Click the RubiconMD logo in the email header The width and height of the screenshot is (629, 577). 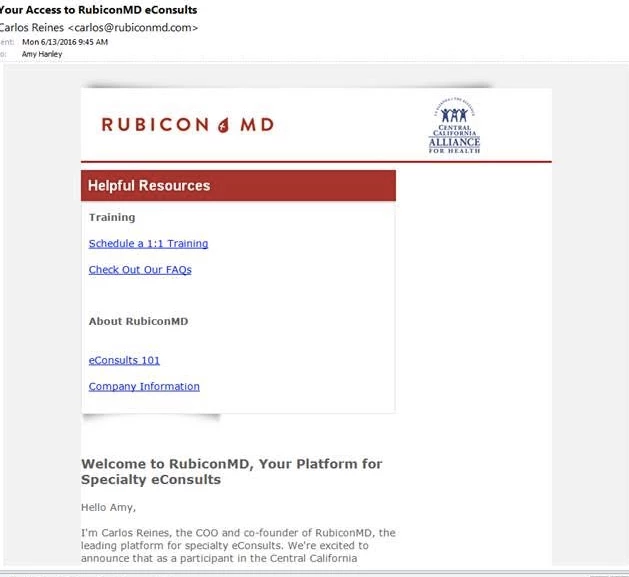[x=188, y=124]
